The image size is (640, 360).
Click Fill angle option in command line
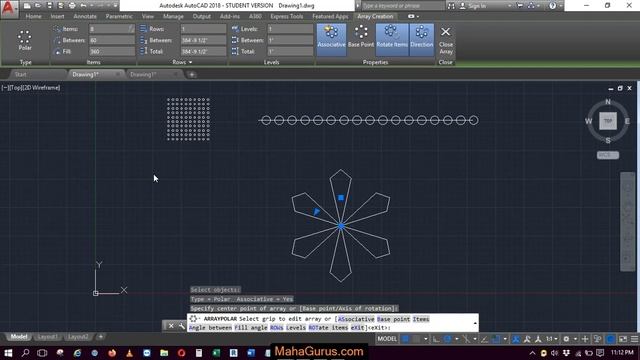point(251,328)
